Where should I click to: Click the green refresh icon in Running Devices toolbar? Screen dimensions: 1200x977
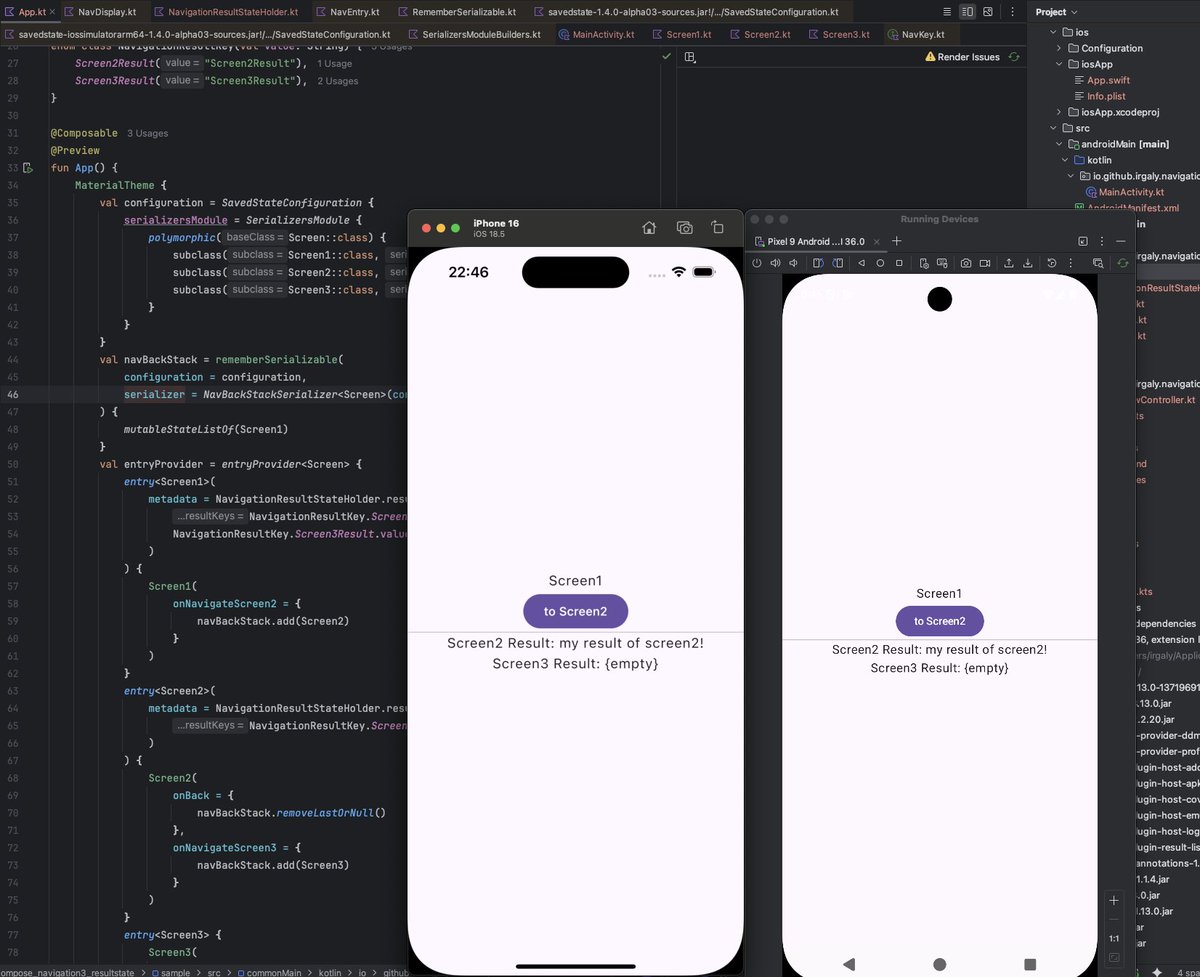[x=1122, y=263]
